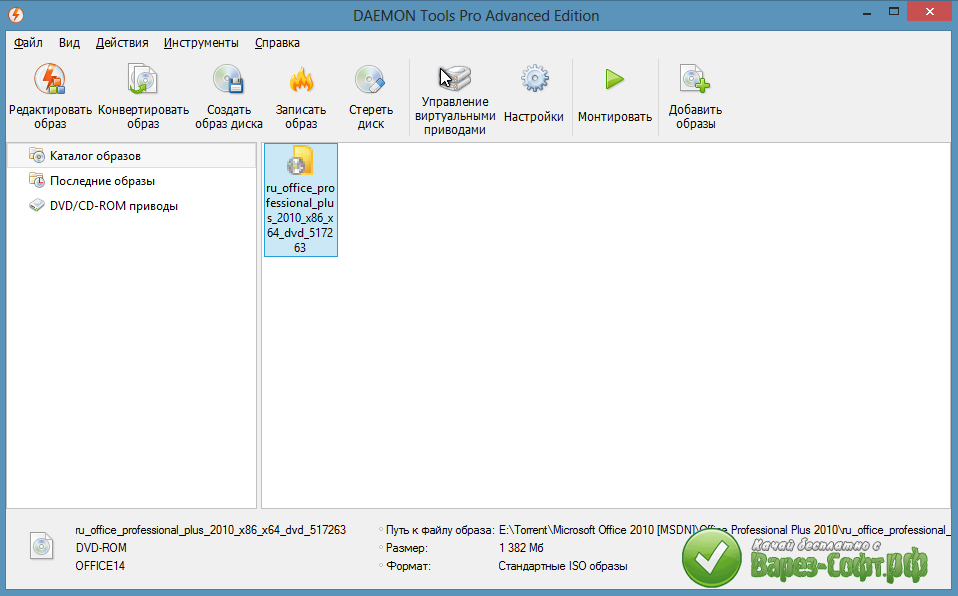This screenshot has height=596, width=958.
Task: Open the Действия menu
Action: pyautogui.click(x=122, y=43)
